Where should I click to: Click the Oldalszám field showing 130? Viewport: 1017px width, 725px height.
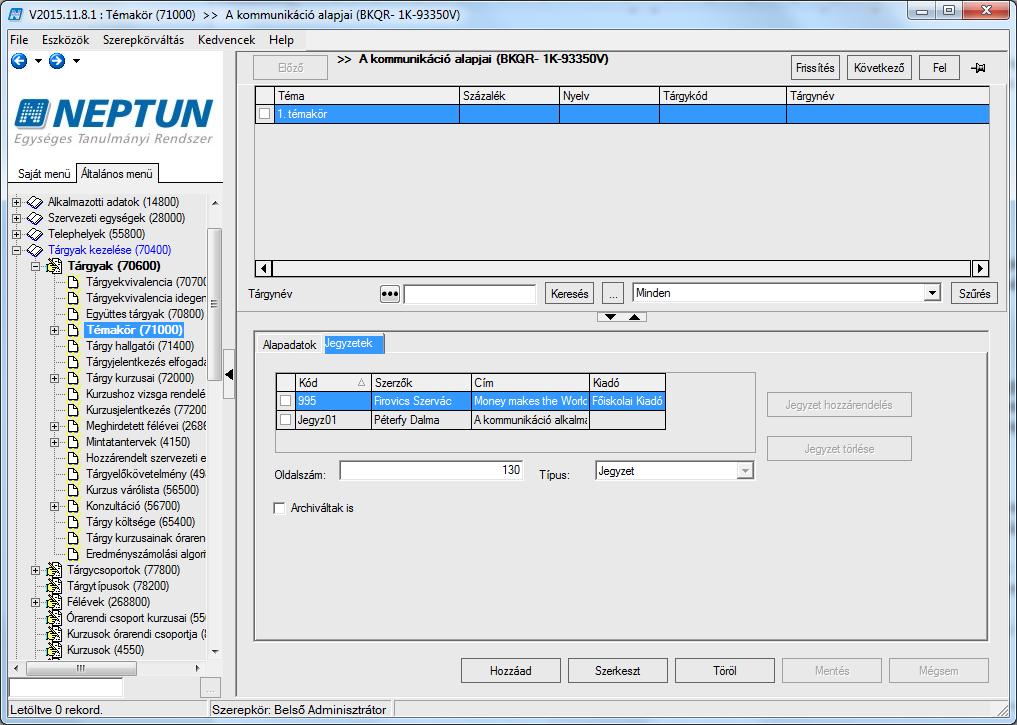coord(431,471)
